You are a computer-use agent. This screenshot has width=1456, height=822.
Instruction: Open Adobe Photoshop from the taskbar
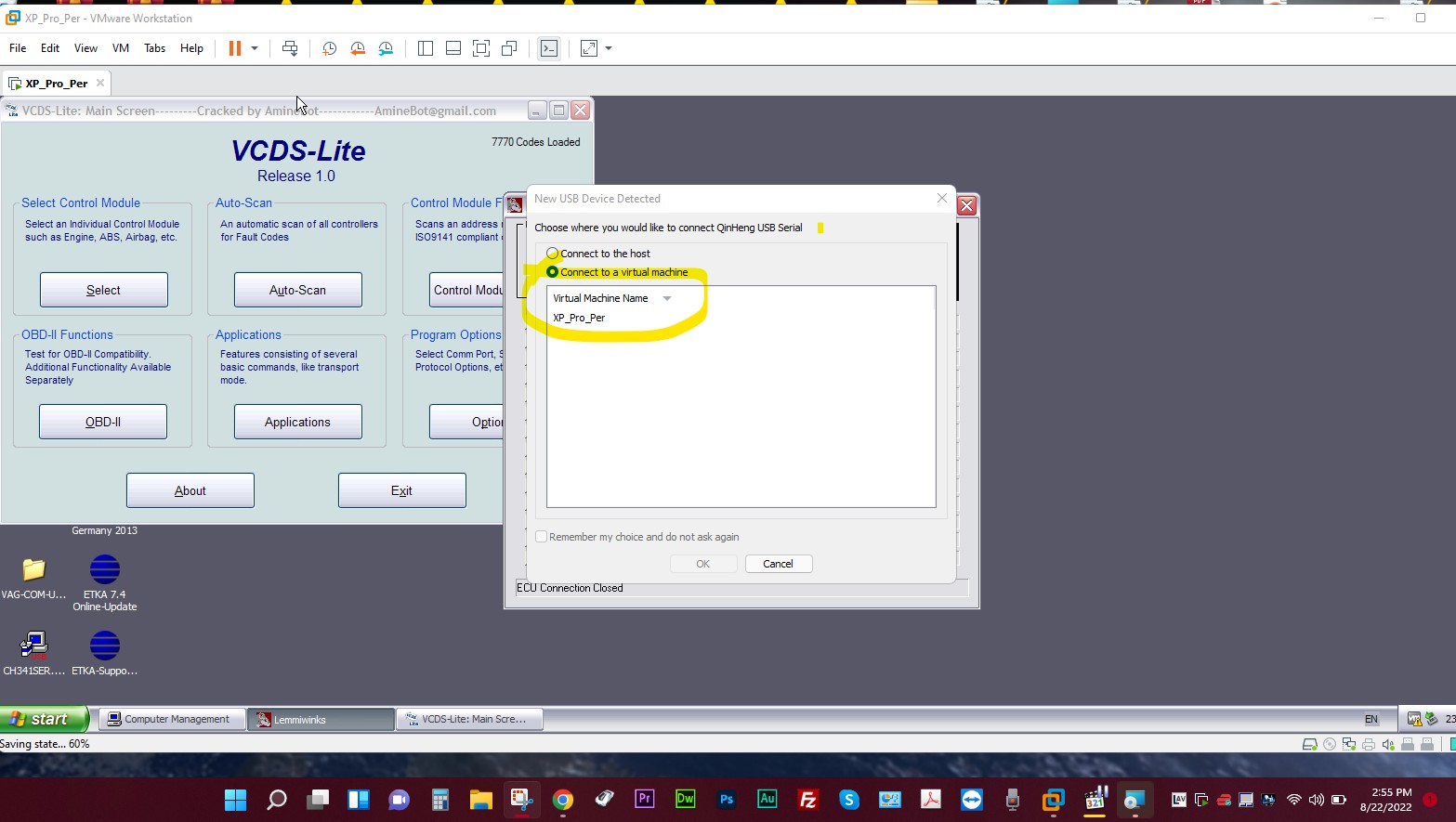click(727, 800)
